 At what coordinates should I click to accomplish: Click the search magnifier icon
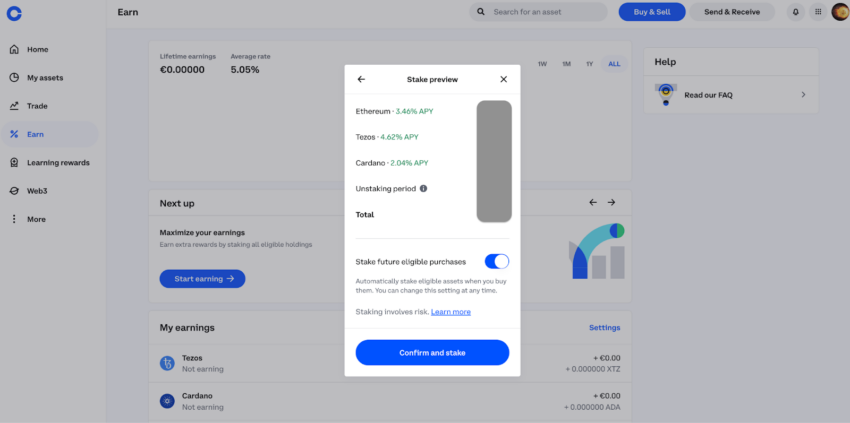[x=480, y=12]
